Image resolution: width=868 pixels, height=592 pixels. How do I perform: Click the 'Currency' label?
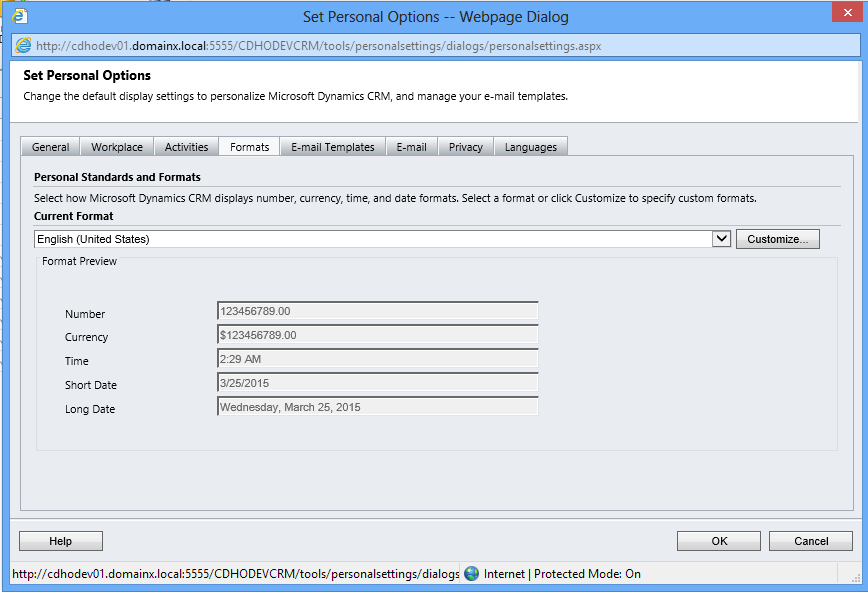click(x=86, y=337)
